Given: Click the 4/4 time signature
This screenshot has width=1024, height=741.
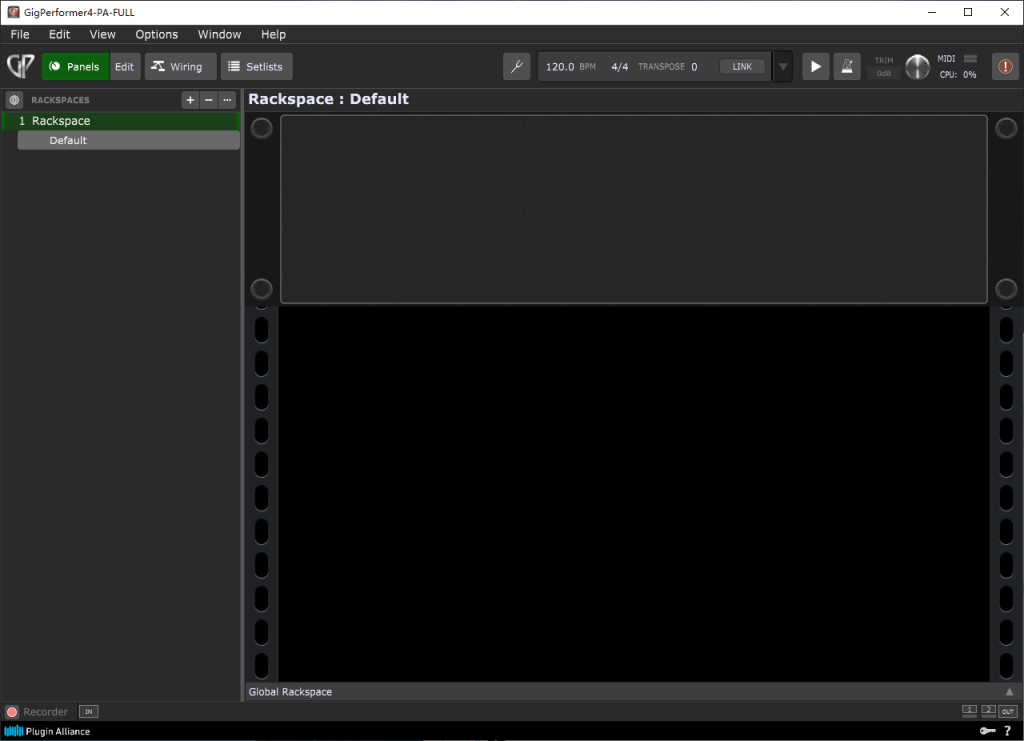Looking at the screenshot, I should pyautogui.click(x=620, y=67).
